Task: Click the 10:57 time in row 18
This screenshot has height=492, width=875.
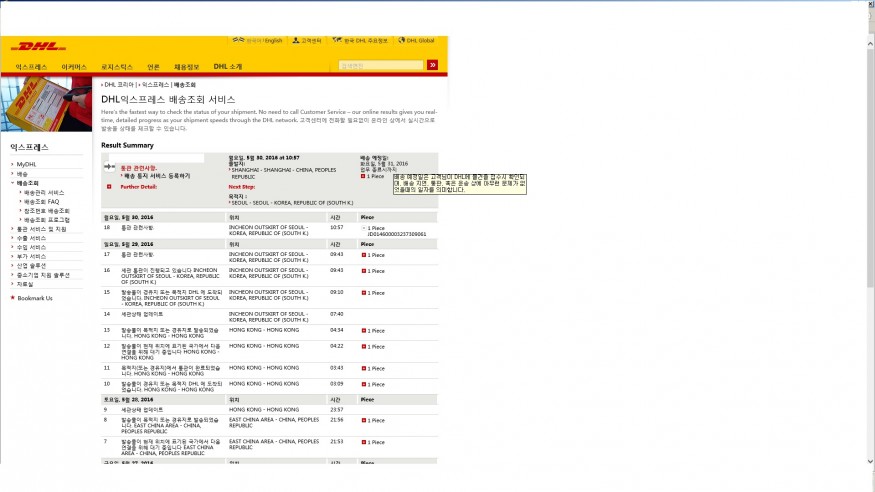Action: click(x=336, y=228)
